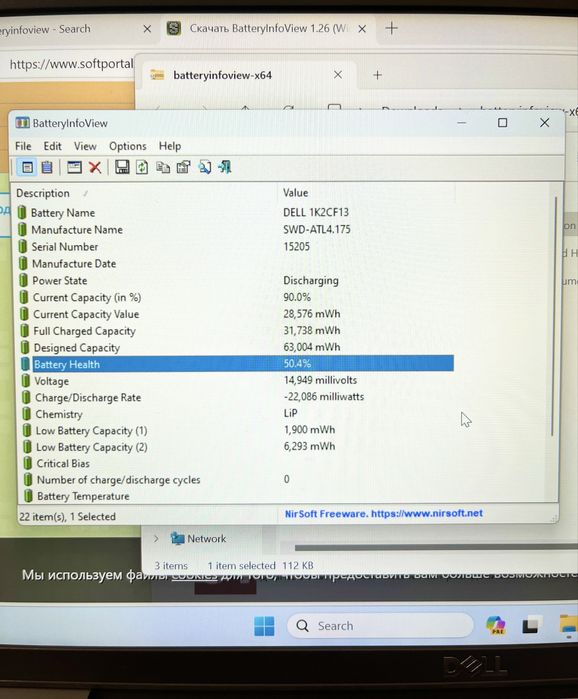Copy selected items using toolbar copy icon

(163, 168)
